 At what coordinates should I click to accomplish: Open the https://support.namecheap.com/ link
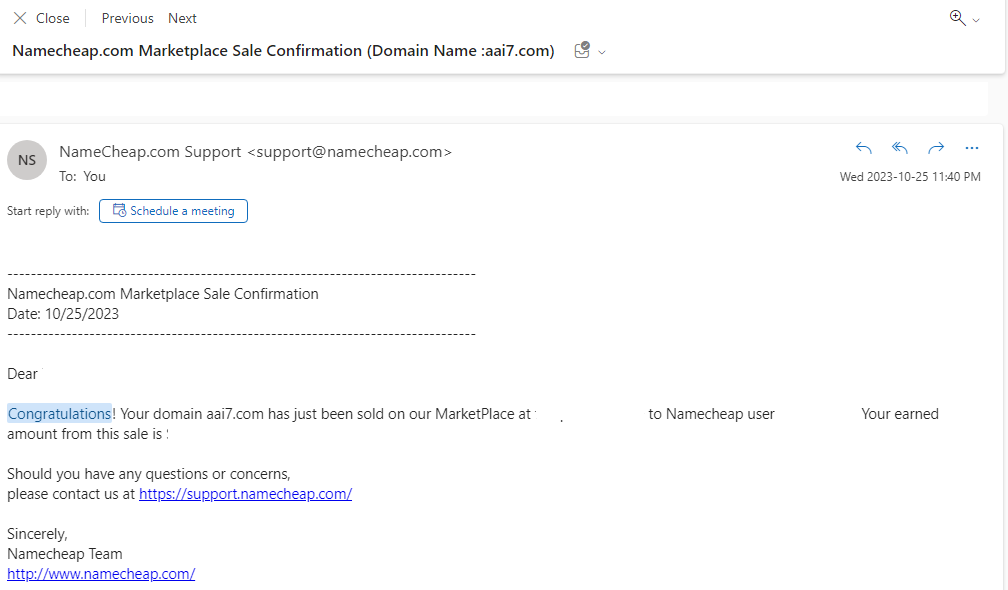[x=246, y=494]
